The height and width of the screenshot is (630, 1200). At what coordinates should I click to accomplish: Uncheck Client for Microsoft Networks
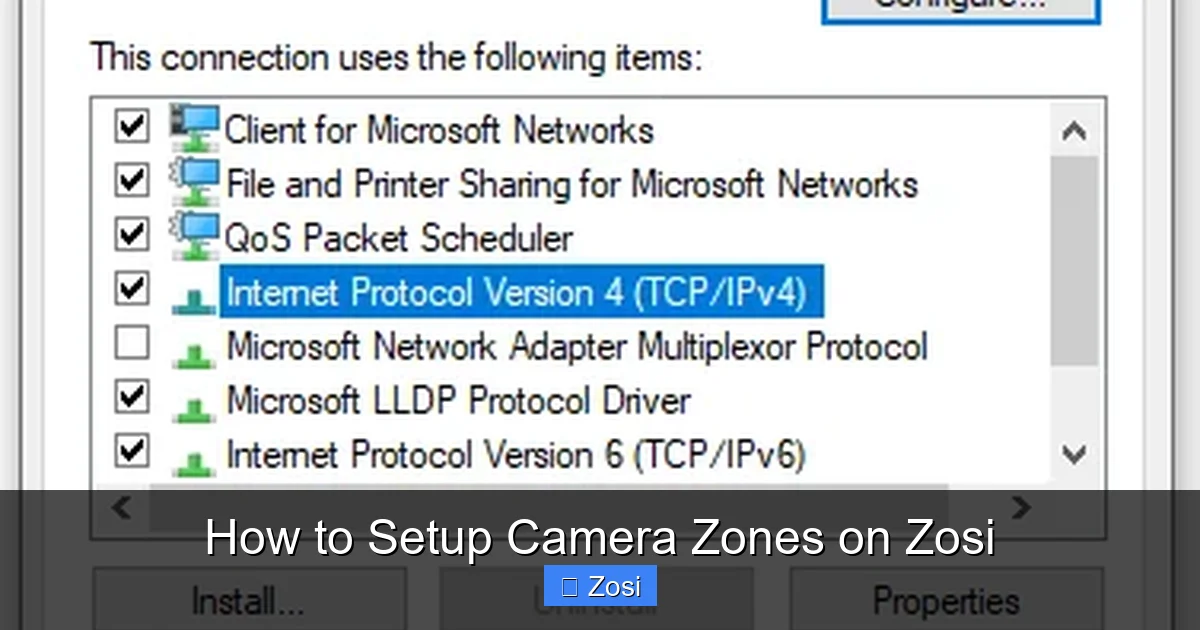click(x=130, y=126)
